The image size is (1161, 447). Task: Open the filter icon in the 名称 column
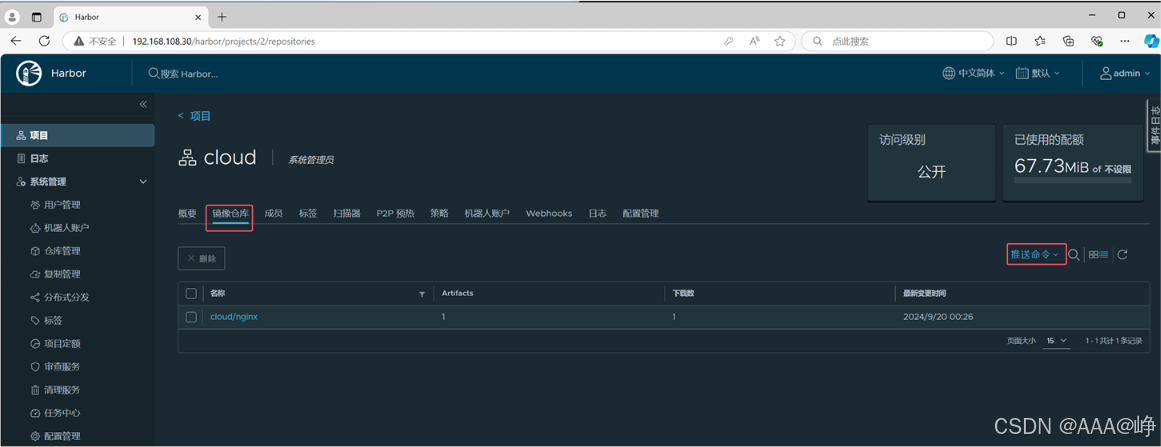422,294
